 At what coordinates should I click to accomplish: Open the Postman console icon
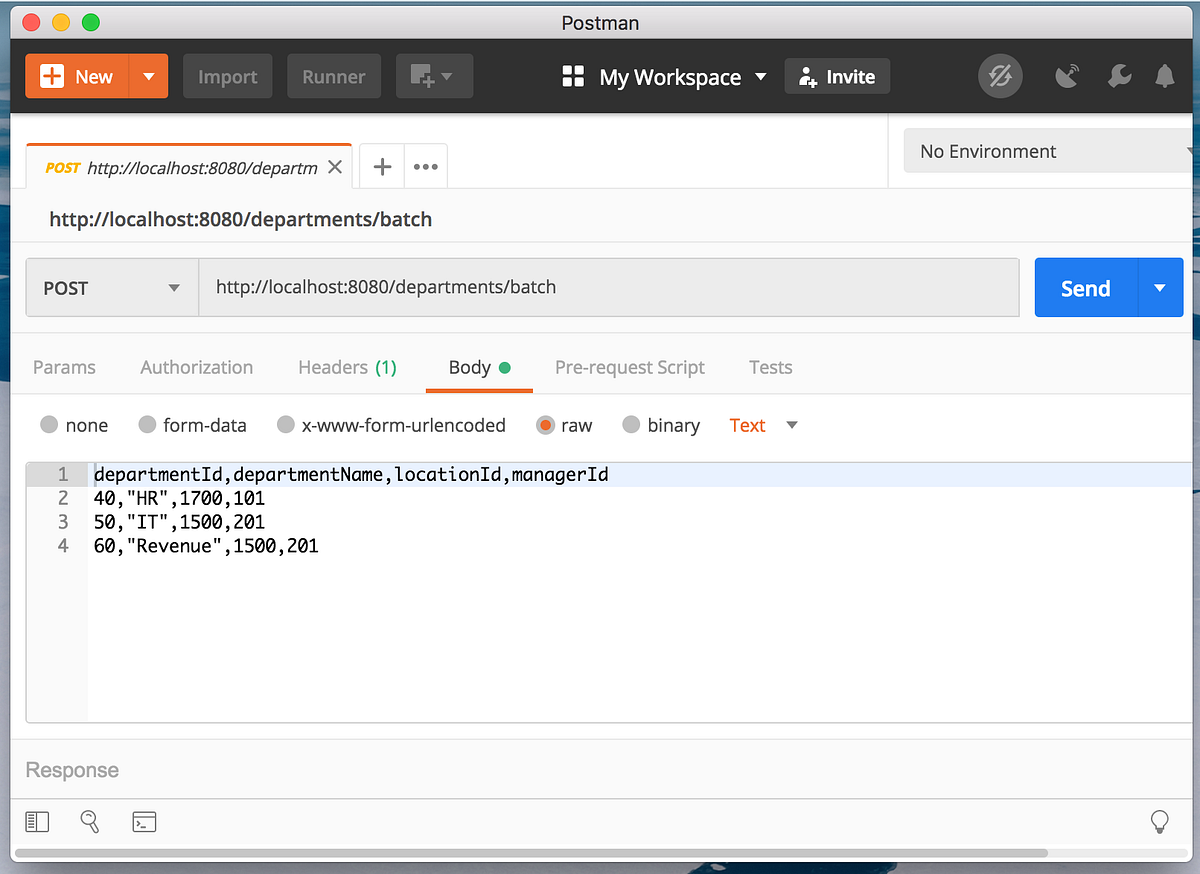click(x=144, y=821)
